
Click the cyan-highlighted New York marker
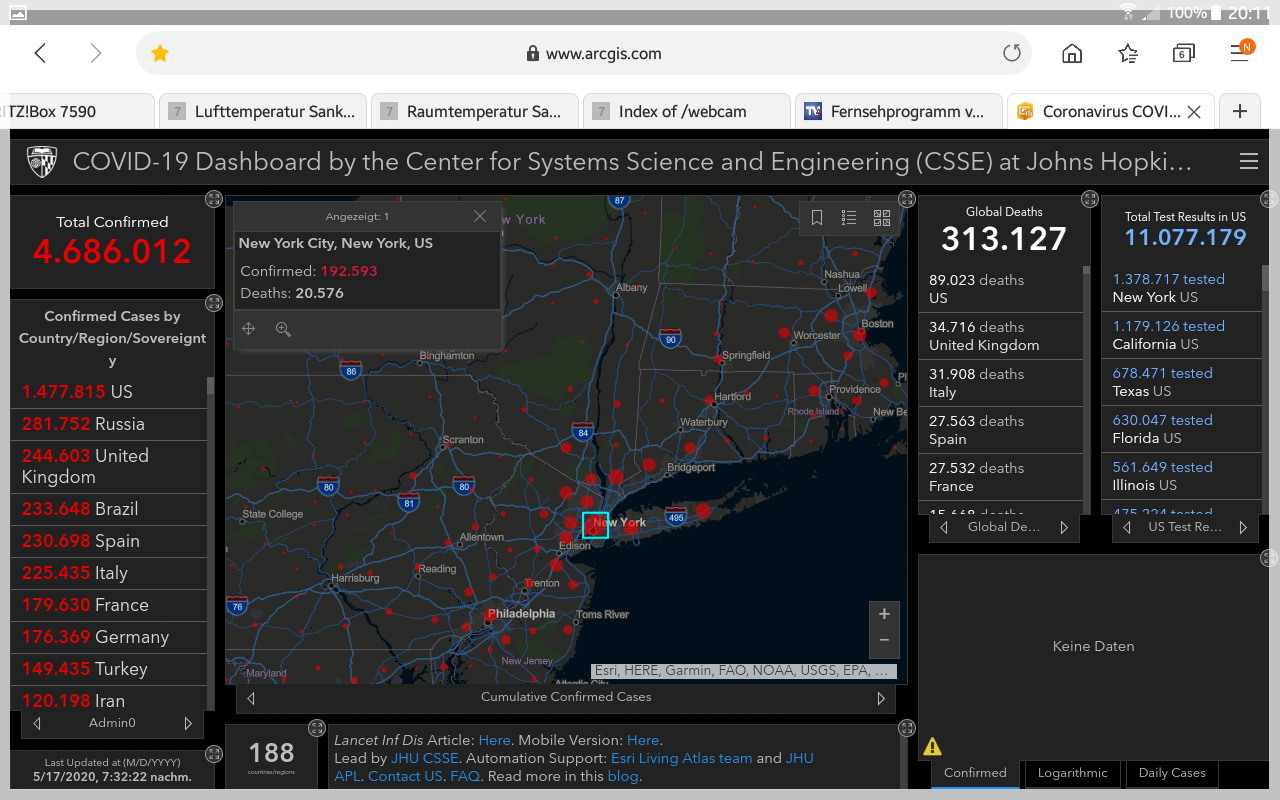pyautogui.click(x=595, y=525)
